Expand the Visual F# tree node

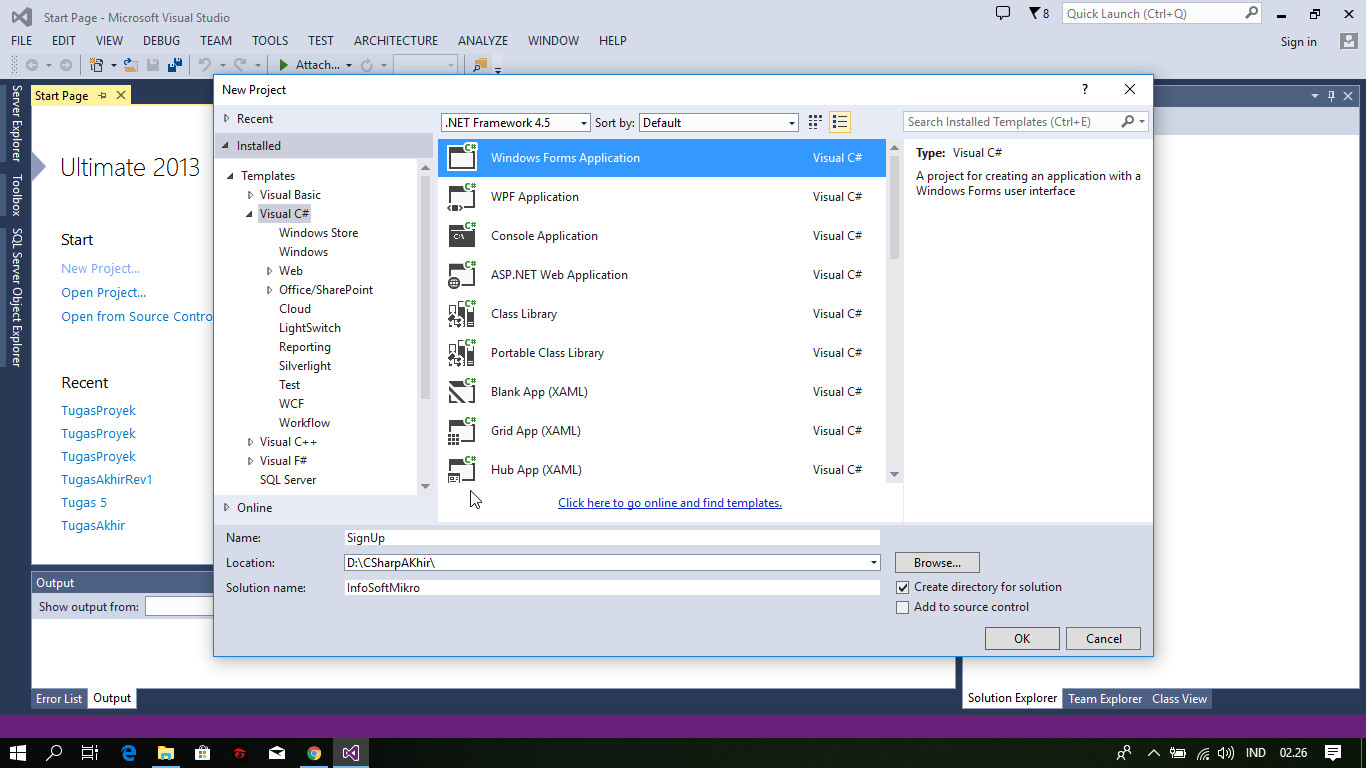tap(251, 461)
